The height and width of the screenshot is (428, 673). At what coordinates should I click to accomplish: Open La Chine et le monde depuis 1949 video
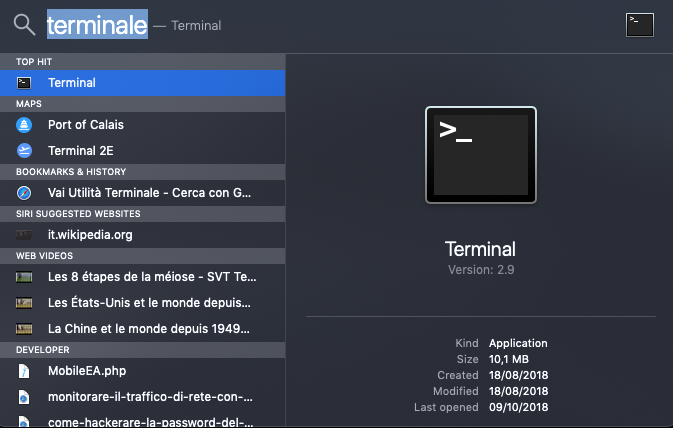pyautogui.click(x=142, y=328)
